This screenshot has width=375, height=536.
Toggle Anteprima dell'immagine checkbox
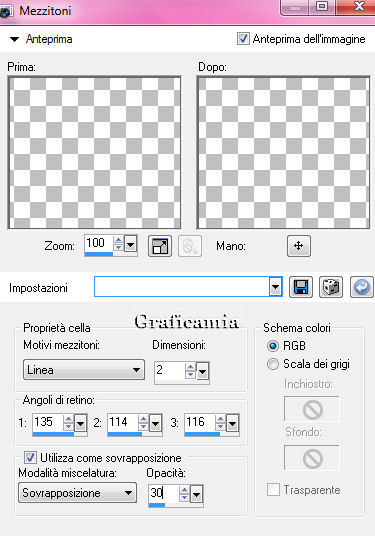tap(243, 39)
